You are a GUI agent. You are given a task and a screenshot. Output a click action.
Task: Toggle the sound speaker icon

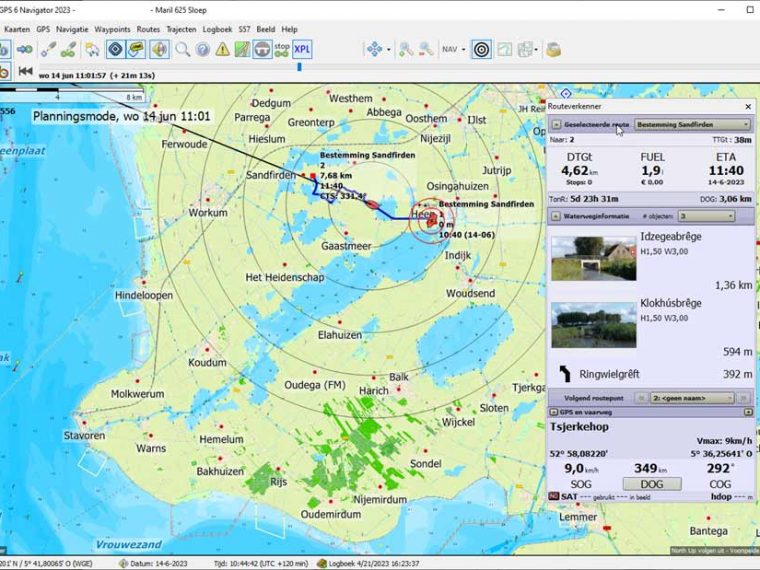click(x=160, y=49)
